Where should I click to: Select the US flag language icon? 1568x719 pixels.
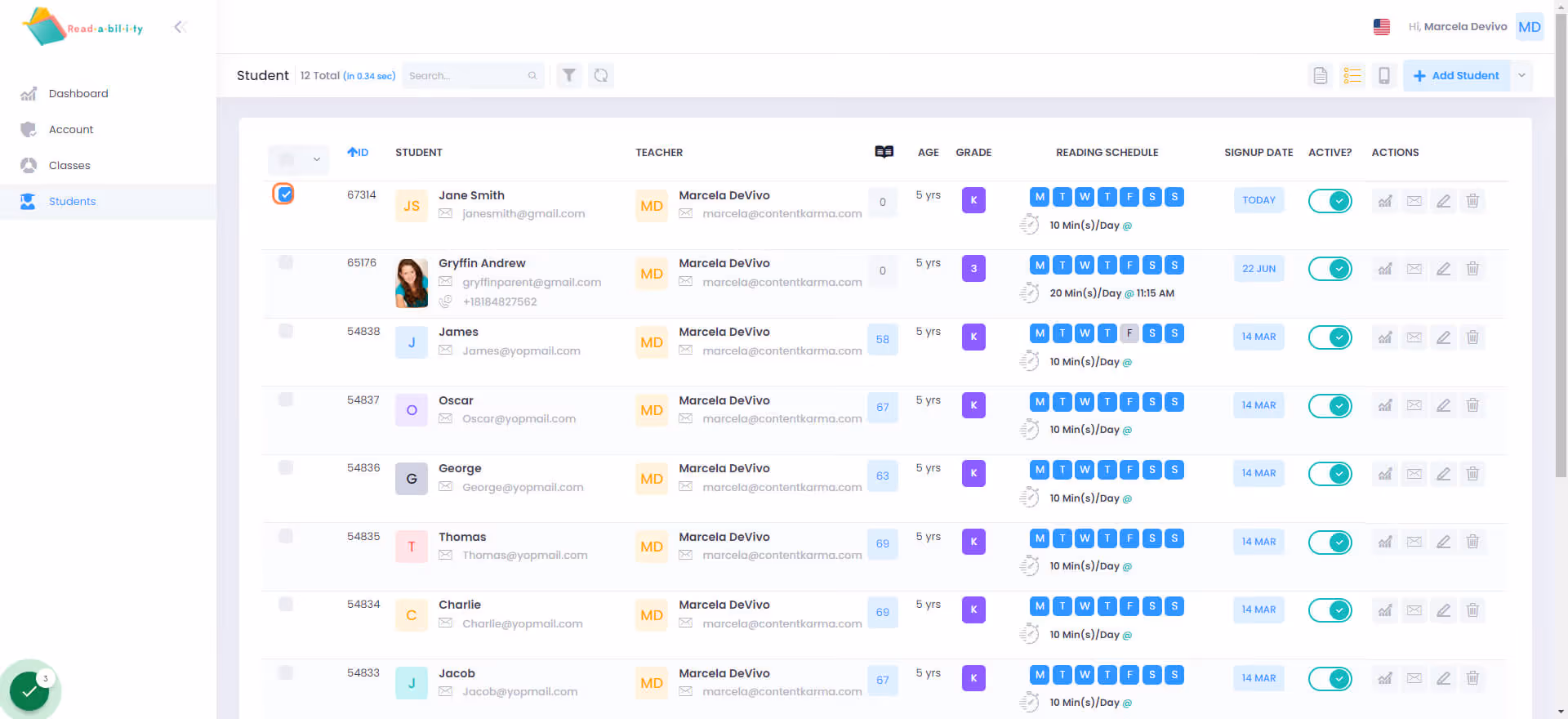click(x=1382, y=27)
